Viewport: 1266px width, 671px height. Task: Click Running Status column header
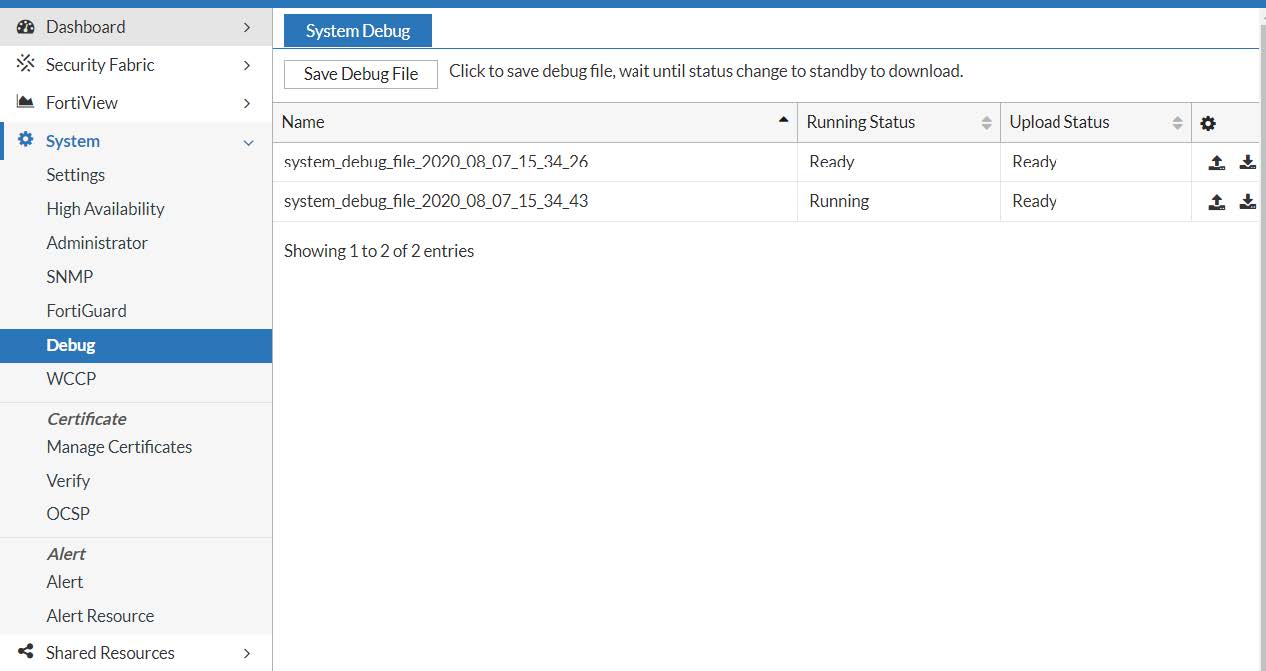899,122
